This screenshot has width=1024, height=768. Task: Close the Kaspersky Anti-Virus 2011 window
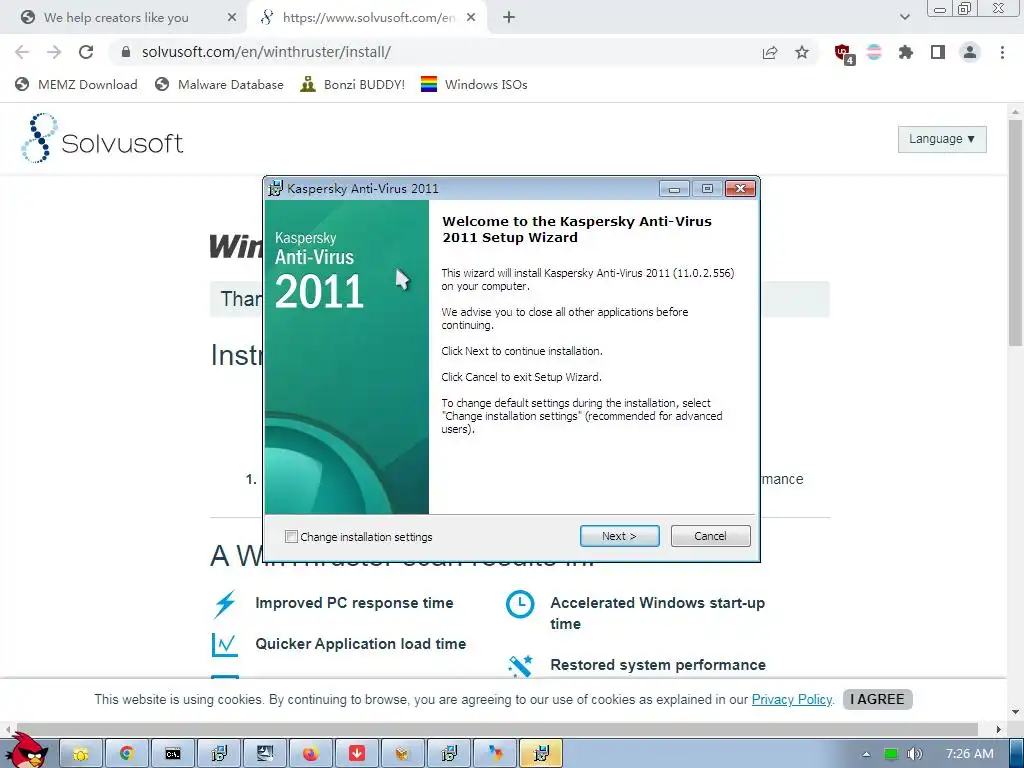point(740,189)
